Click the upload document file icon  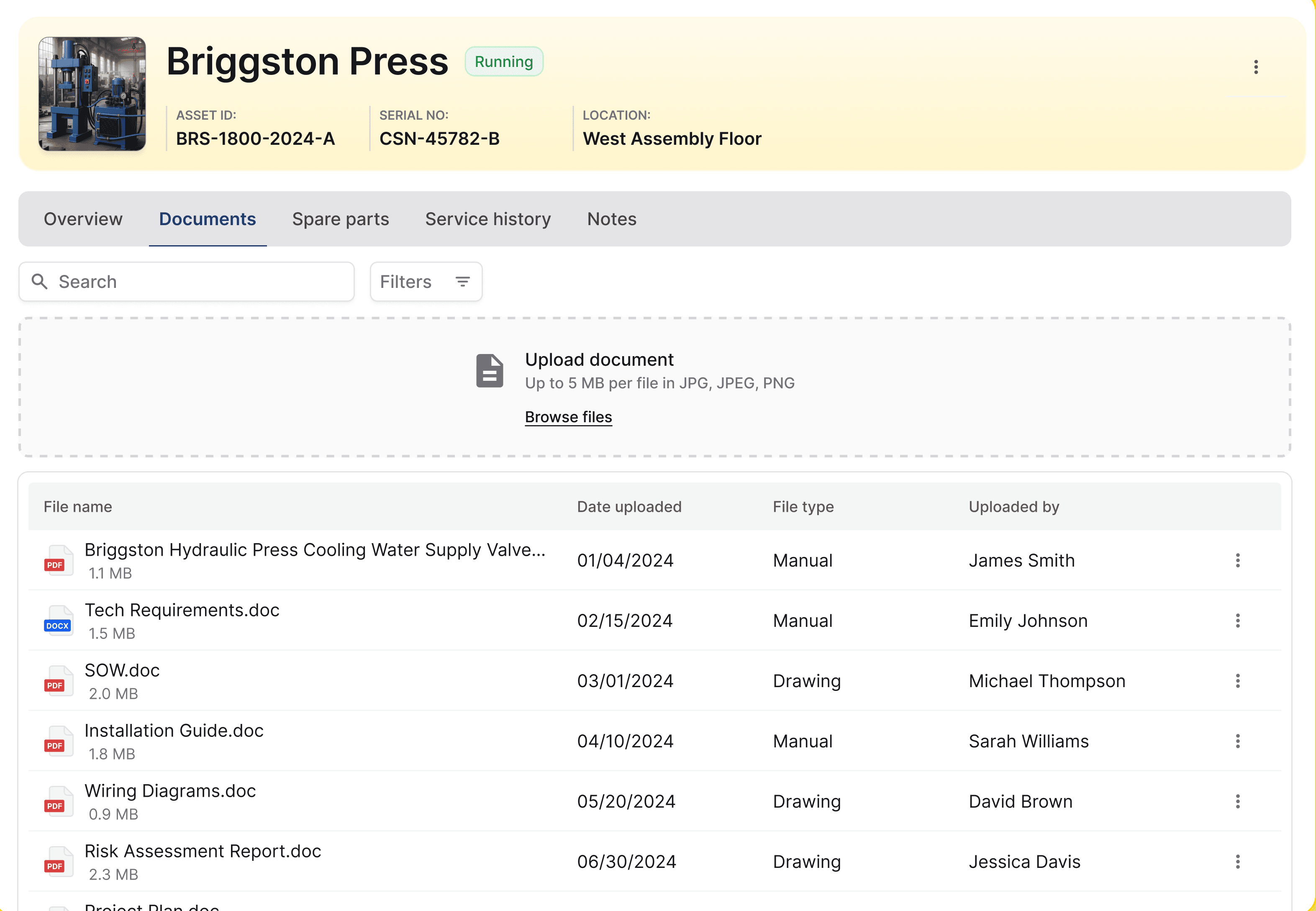[490, 371]
